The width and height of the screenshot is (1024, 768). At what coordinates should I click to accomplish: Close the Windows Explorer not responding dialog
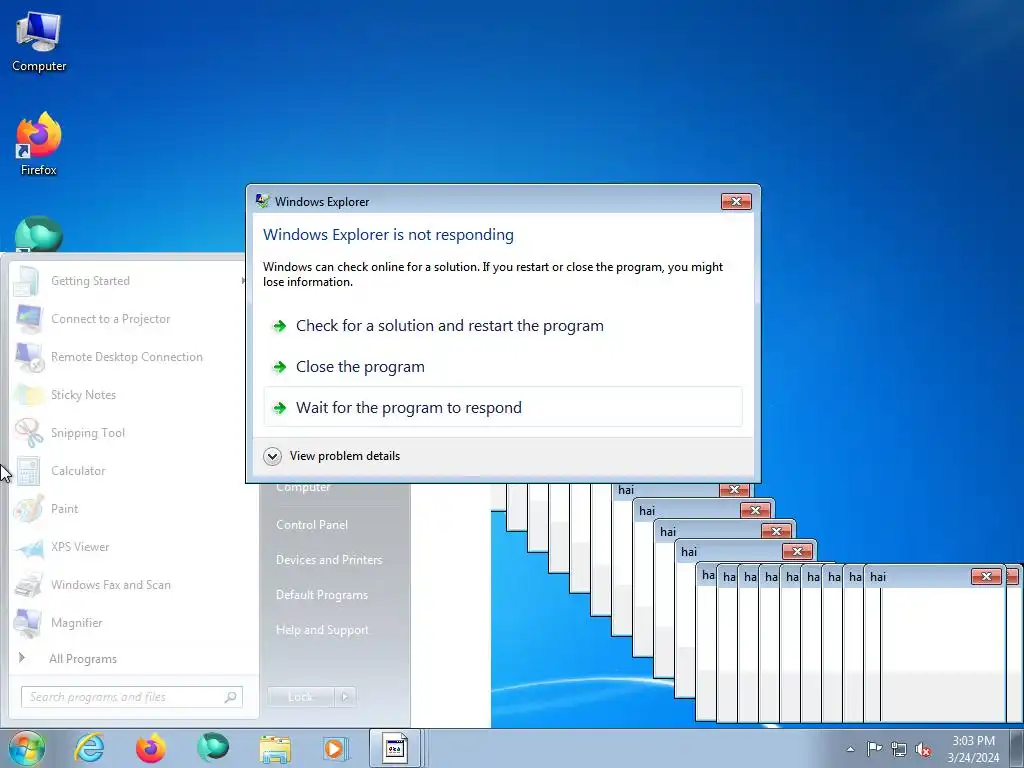tap(736, 201)
